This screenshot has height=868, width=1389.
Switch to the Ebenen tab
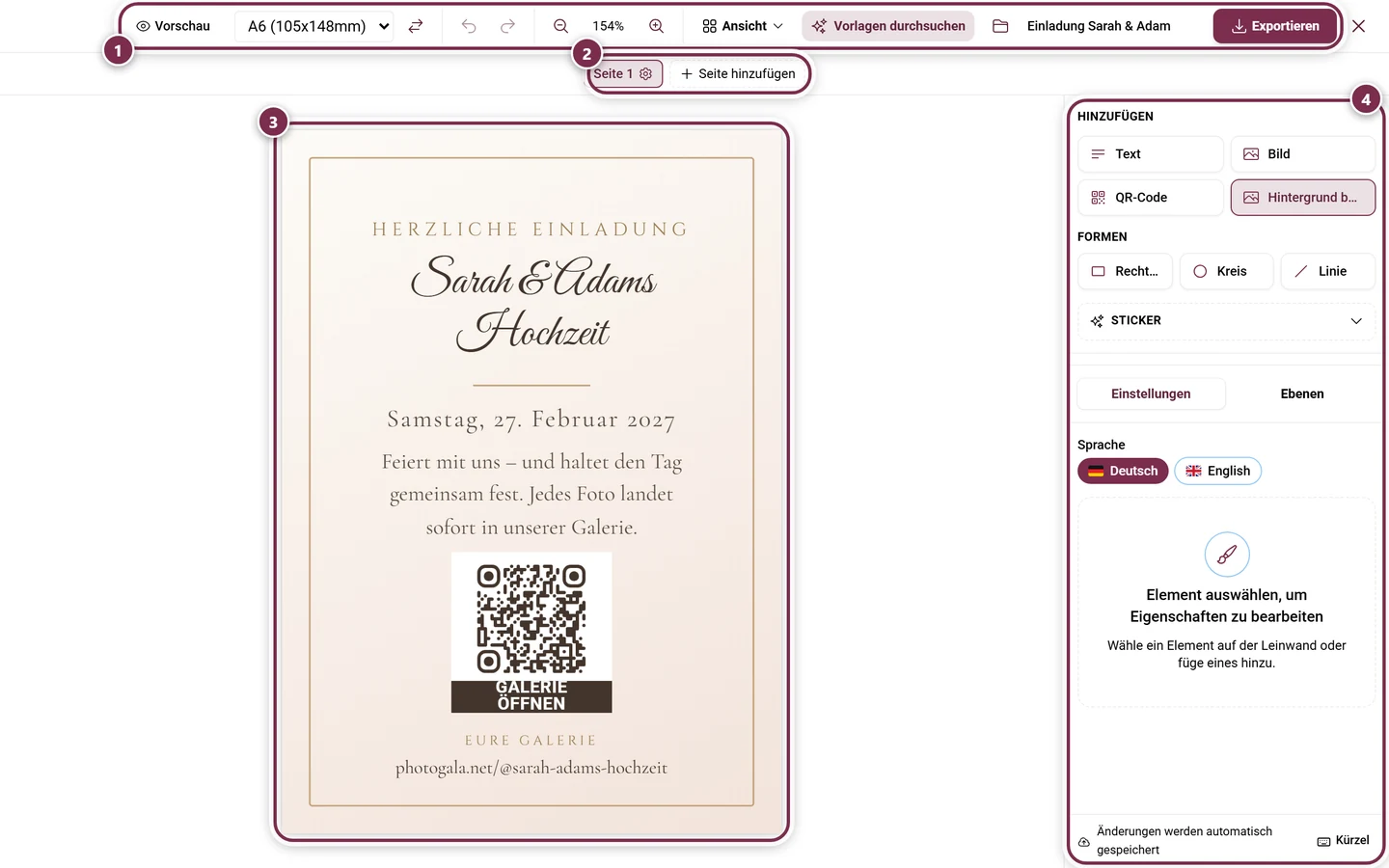pos(1302,393)
